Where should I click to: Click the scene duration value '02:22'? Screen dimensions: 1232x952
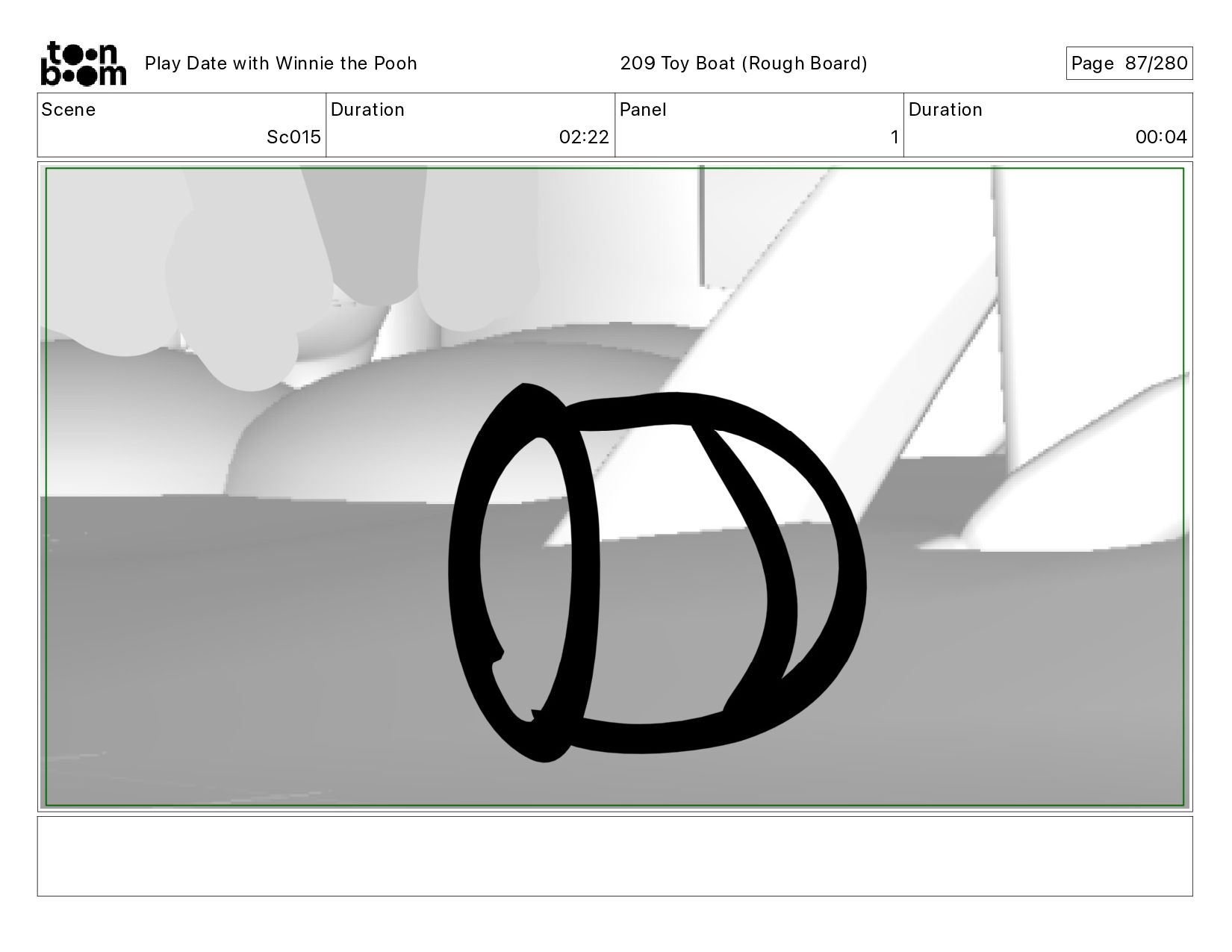click(584, 137)
